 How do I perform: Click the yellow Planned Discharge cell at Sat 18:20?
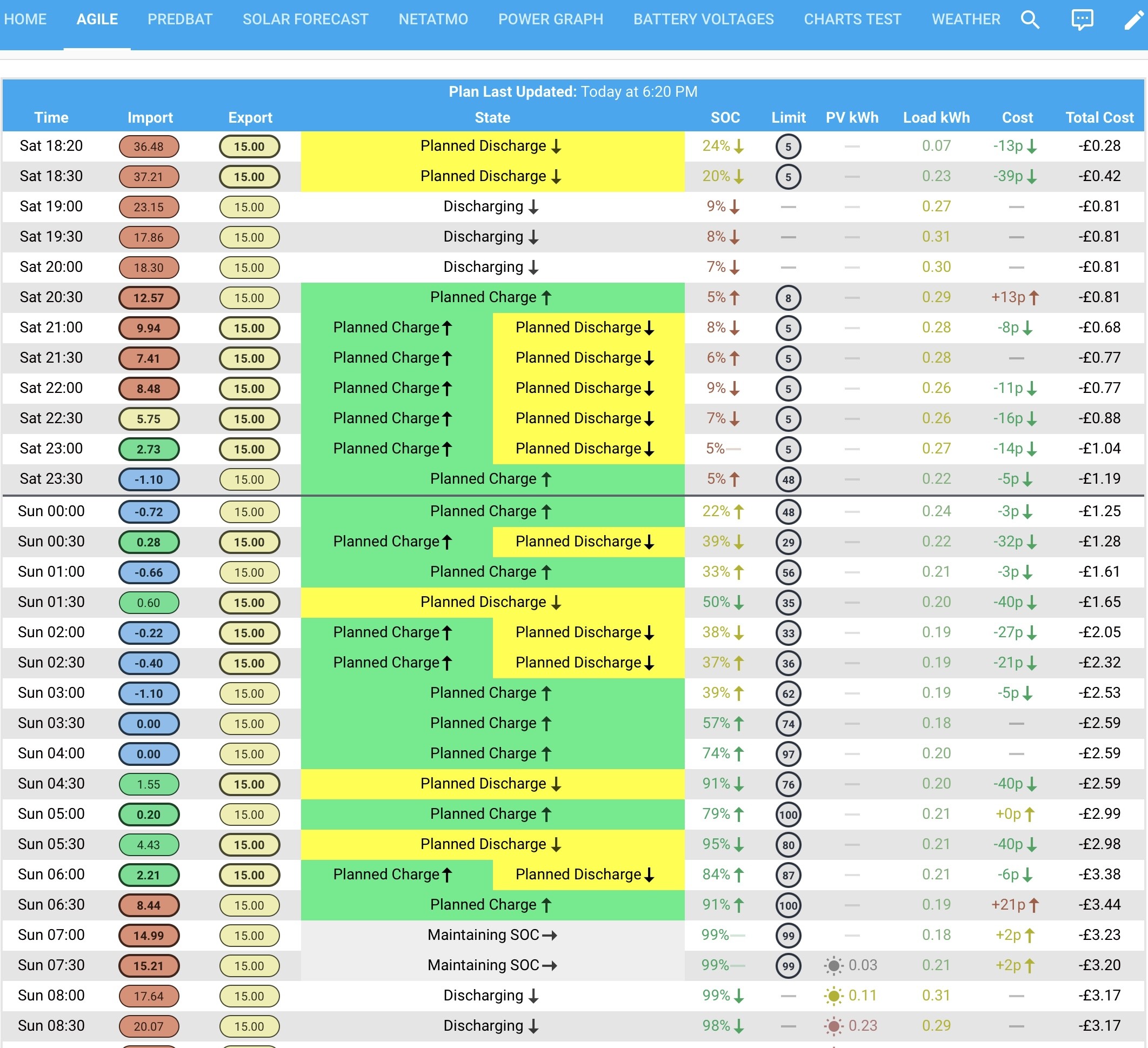pyautogui.click(x=492, y=146)
